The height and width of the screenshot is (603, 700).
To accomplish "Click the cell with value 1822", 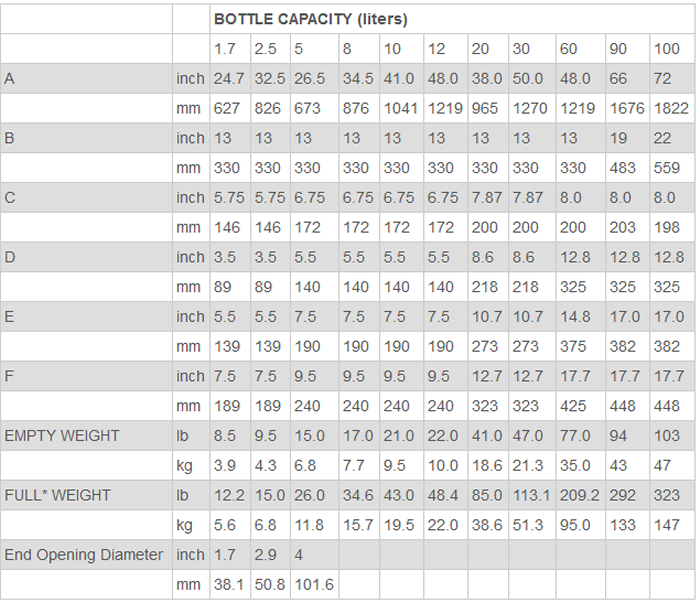I will coord(670,108).
